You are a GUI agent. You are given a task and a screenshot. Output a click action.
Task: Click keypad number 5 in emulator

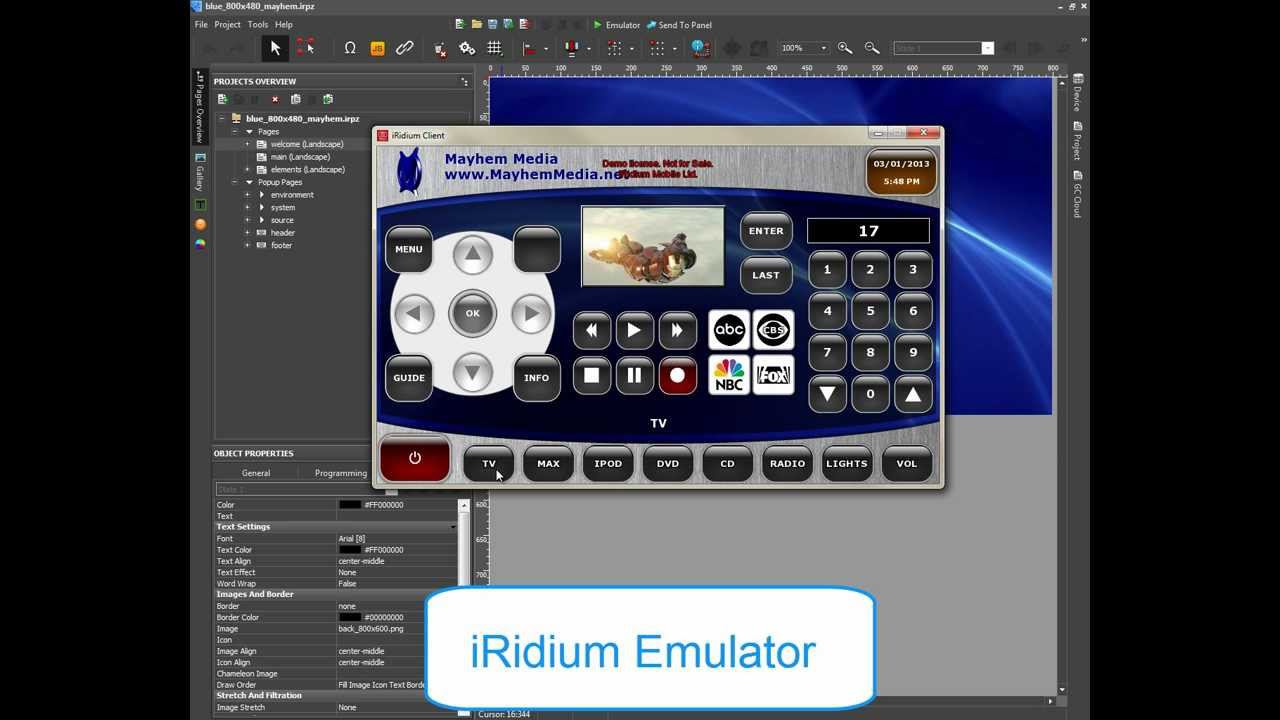(x=870, y=311)
